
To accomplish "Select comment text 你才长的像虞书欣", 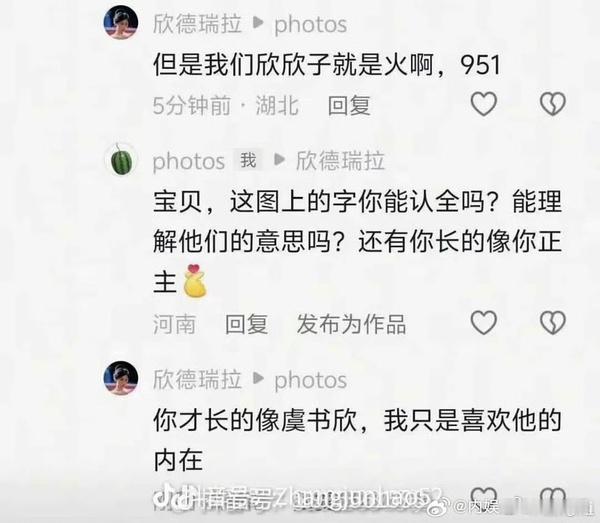I will 254,420.
